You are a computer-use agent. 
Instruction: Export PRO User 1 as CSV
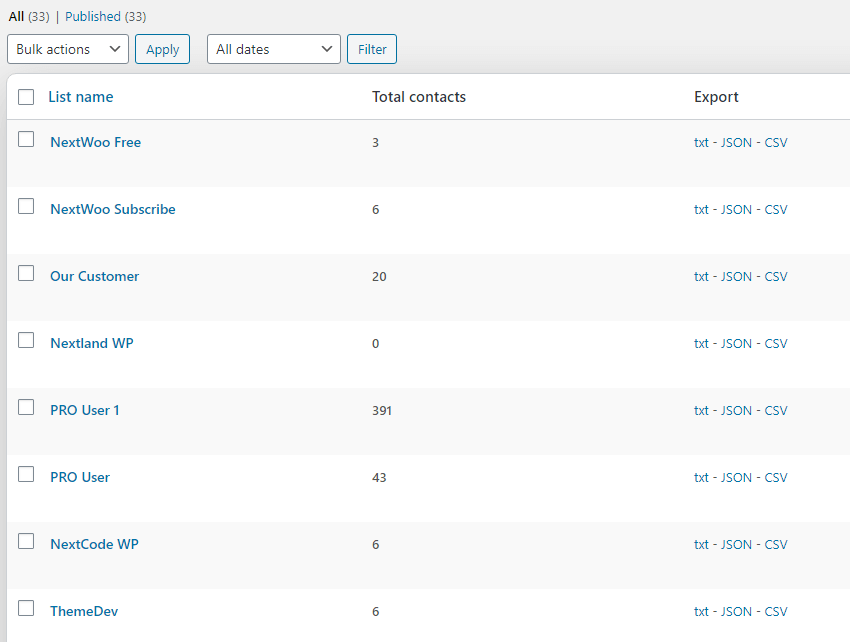point(776,410)
